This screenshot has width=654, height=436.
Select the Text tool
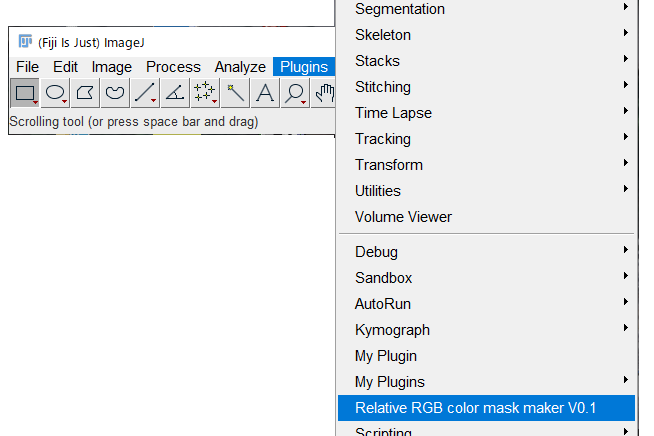265,93
